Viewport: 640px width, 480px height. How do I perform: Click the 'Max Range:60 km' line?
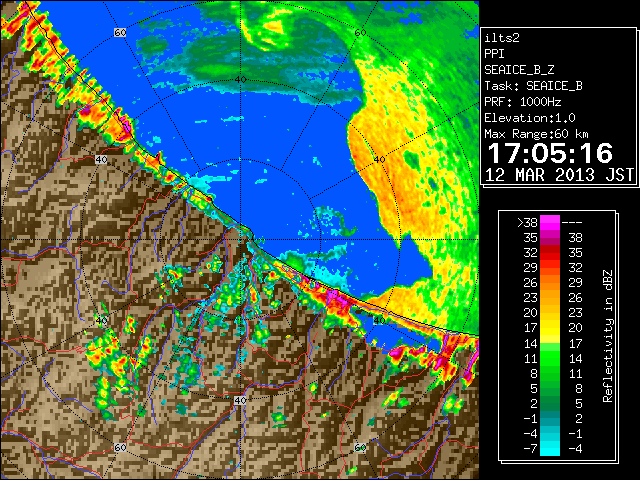pyautogui.click(x=537, y=134)
